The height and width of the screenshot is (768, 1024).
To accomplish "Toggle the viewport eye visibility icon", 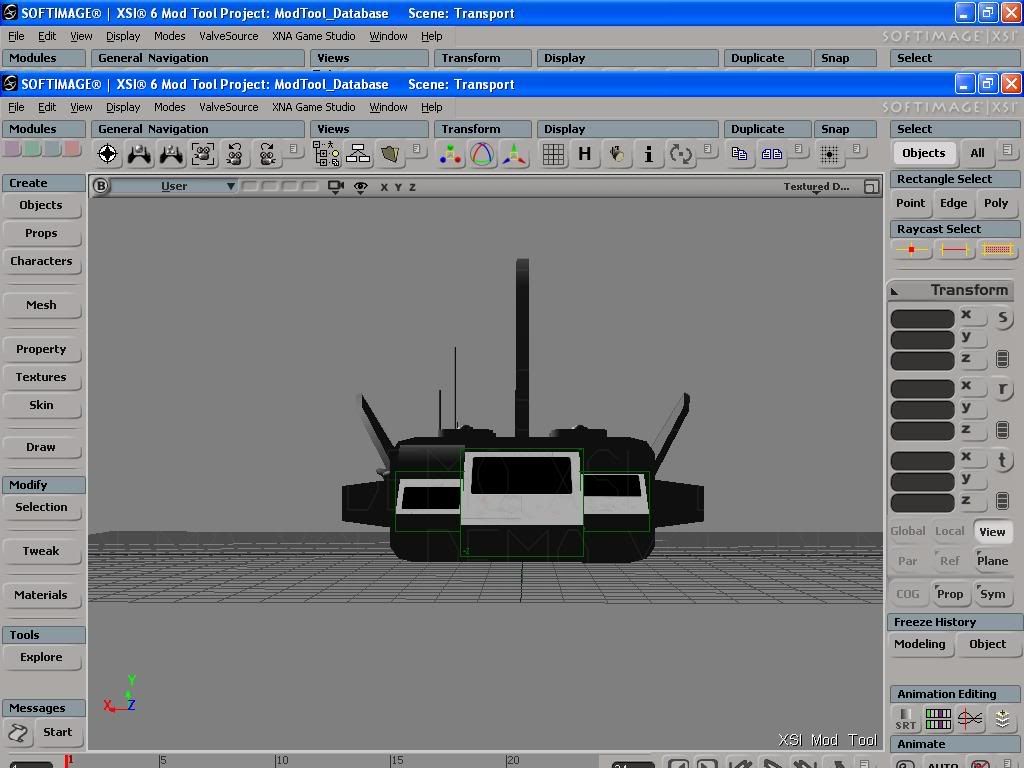I will pos(360,187).
